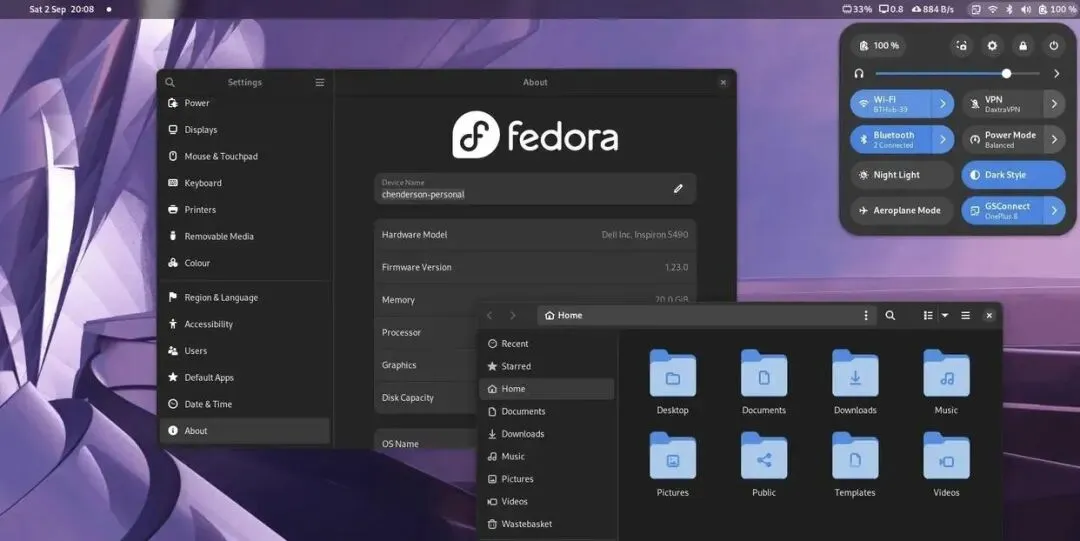This screenshot has height=541, width=1080.
Task: Open the power off menu
Action: [x=1054, y=45]
